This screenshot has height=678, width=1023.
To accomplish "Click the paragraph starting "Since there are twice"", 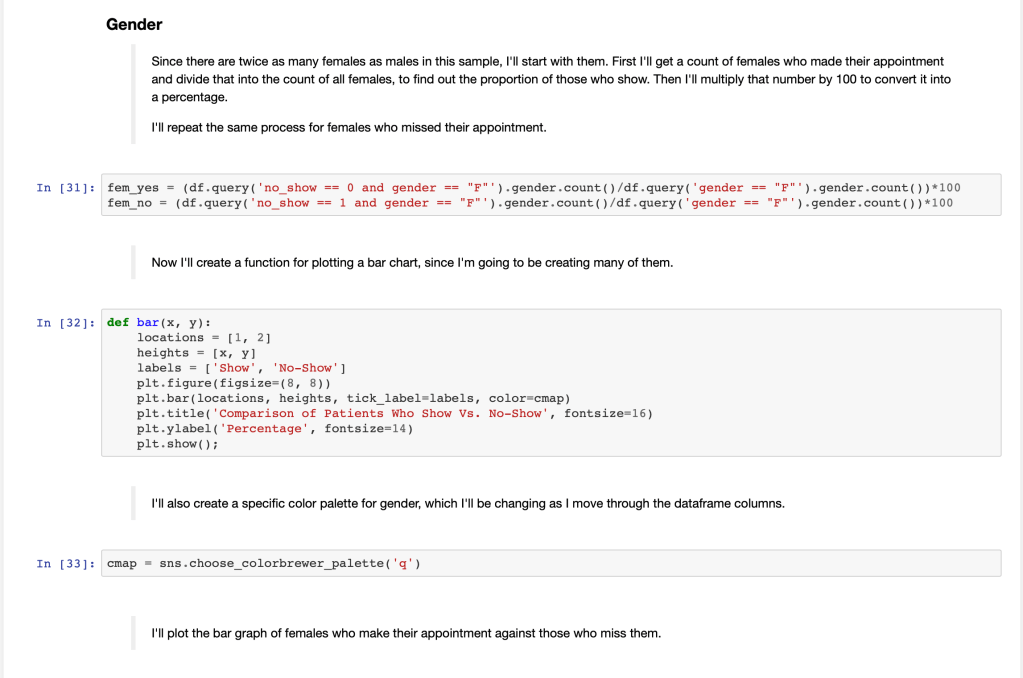I will (x=547, y=79).
